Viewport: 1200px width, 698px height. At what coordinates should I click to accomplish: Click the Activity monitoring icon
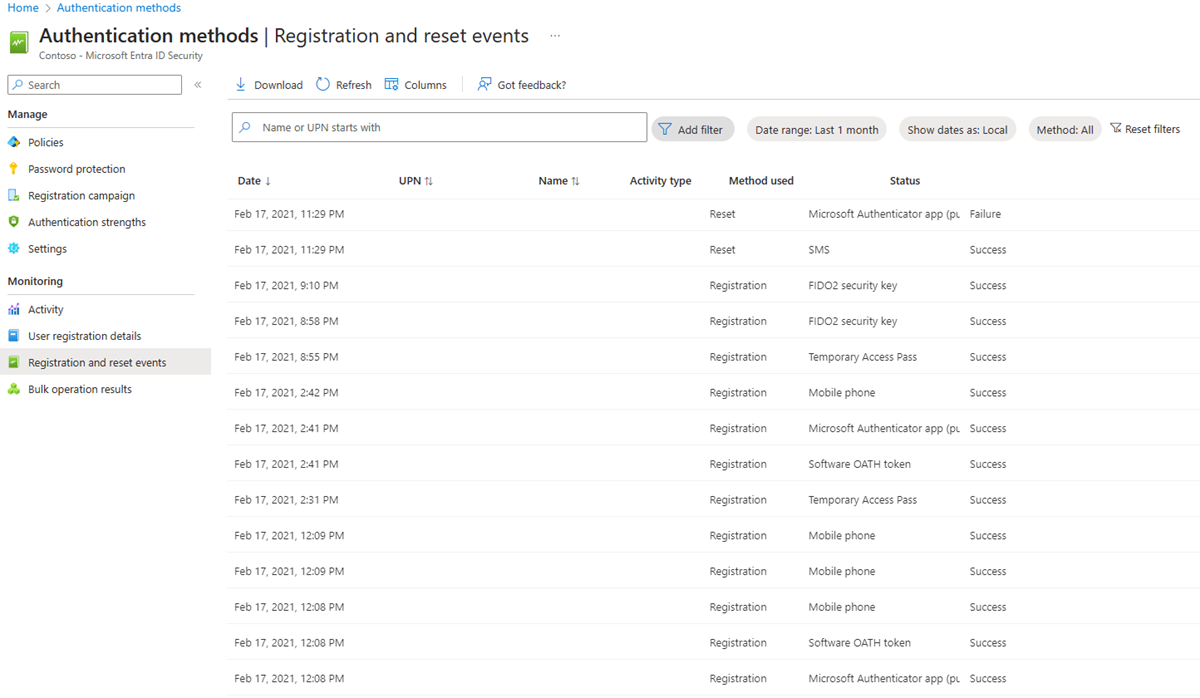[x=13, y=309]
